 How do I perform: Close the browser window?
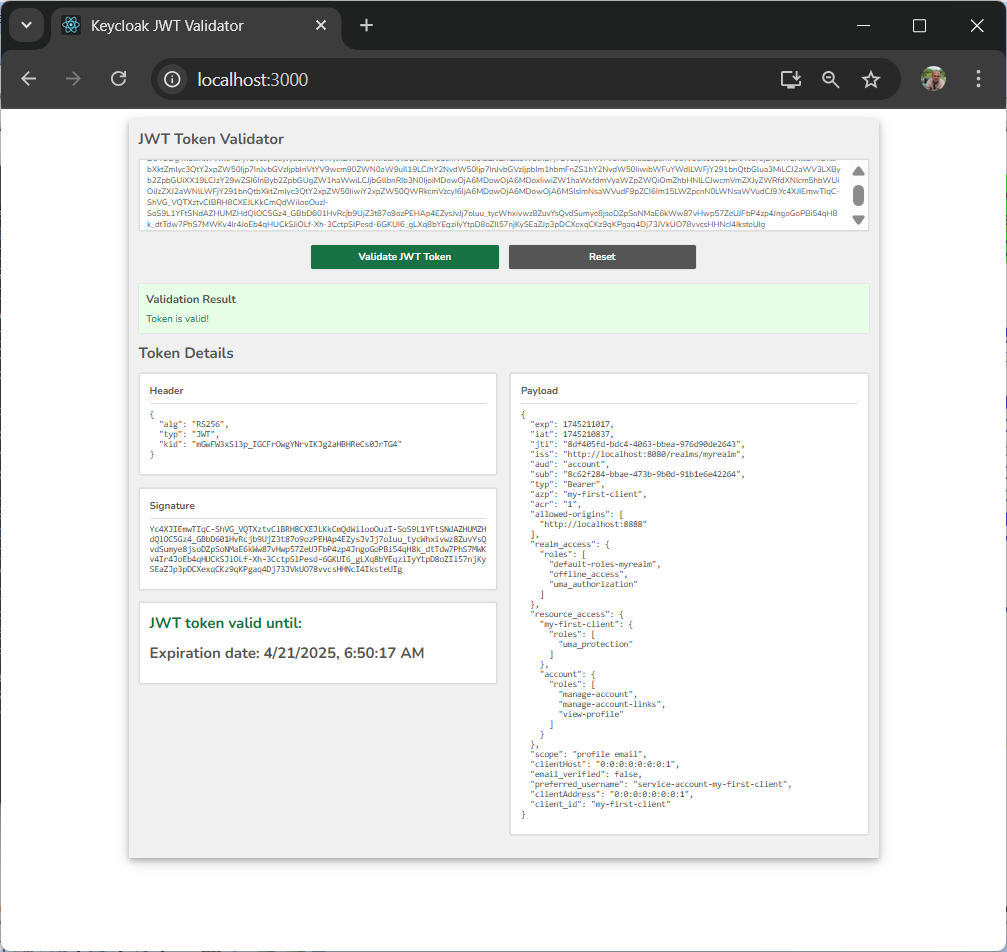click(977, 26)
